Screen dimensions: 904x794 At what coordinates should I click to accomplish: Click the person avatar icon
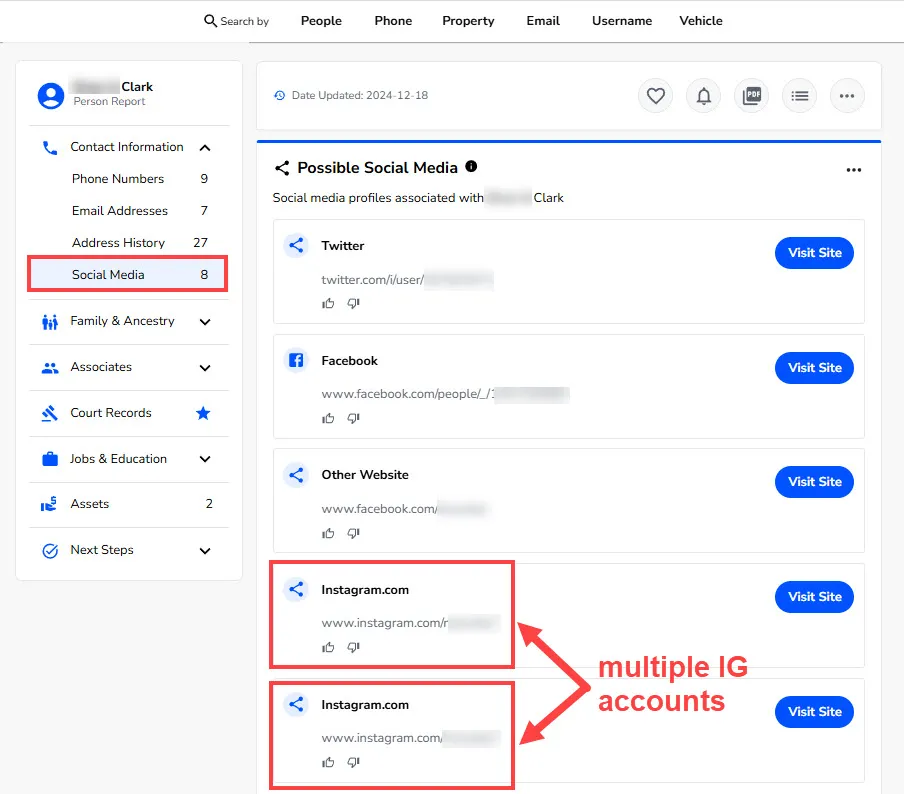(51, 96)
